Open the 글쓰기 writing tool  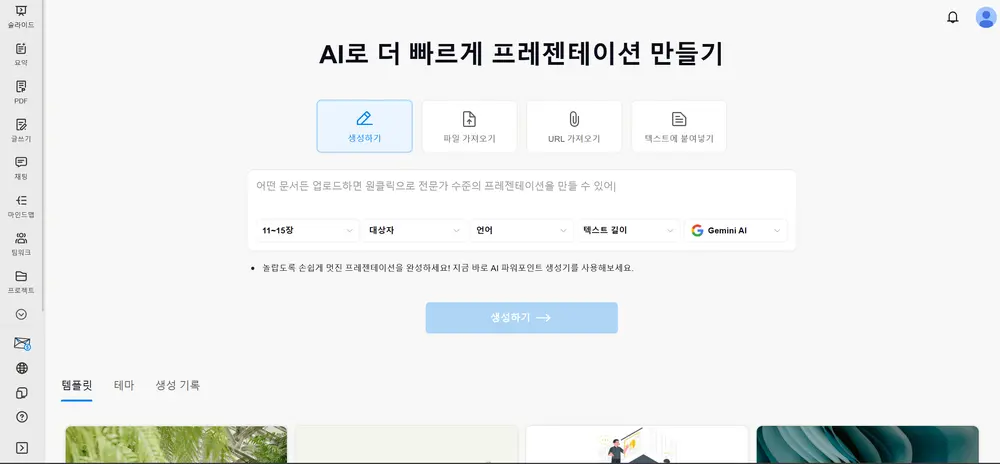pyautogui.click(x=21, y=129)
